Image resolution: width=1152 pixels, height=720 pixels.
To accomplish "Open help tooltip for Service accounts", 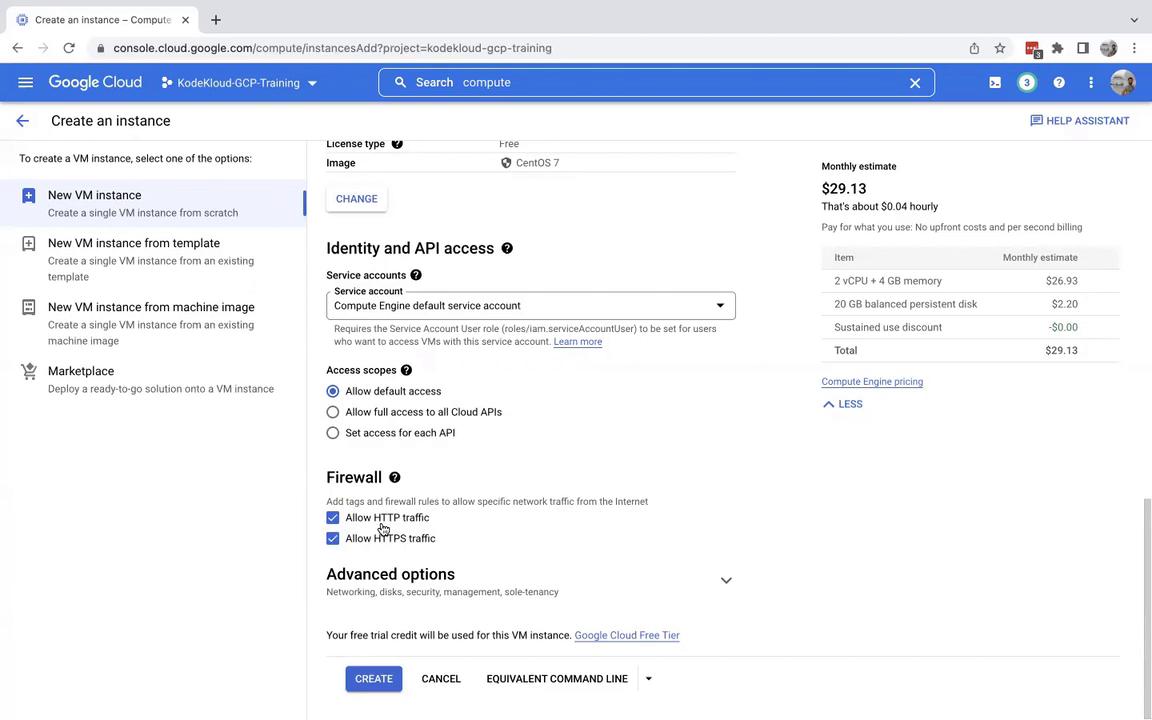I will tap(416, 275).
